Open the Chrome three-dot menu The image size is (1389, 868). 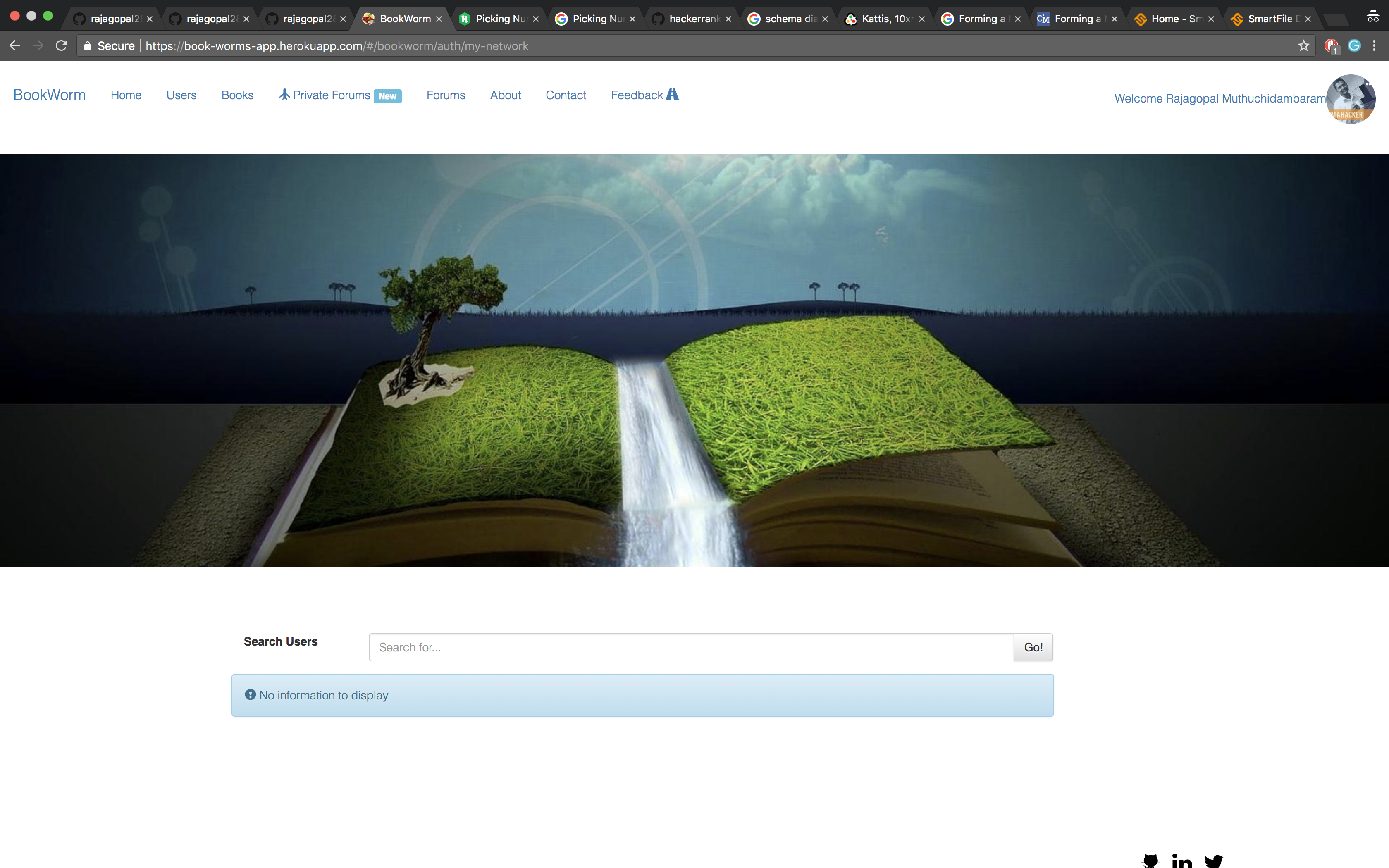[x=1374, y=46]
